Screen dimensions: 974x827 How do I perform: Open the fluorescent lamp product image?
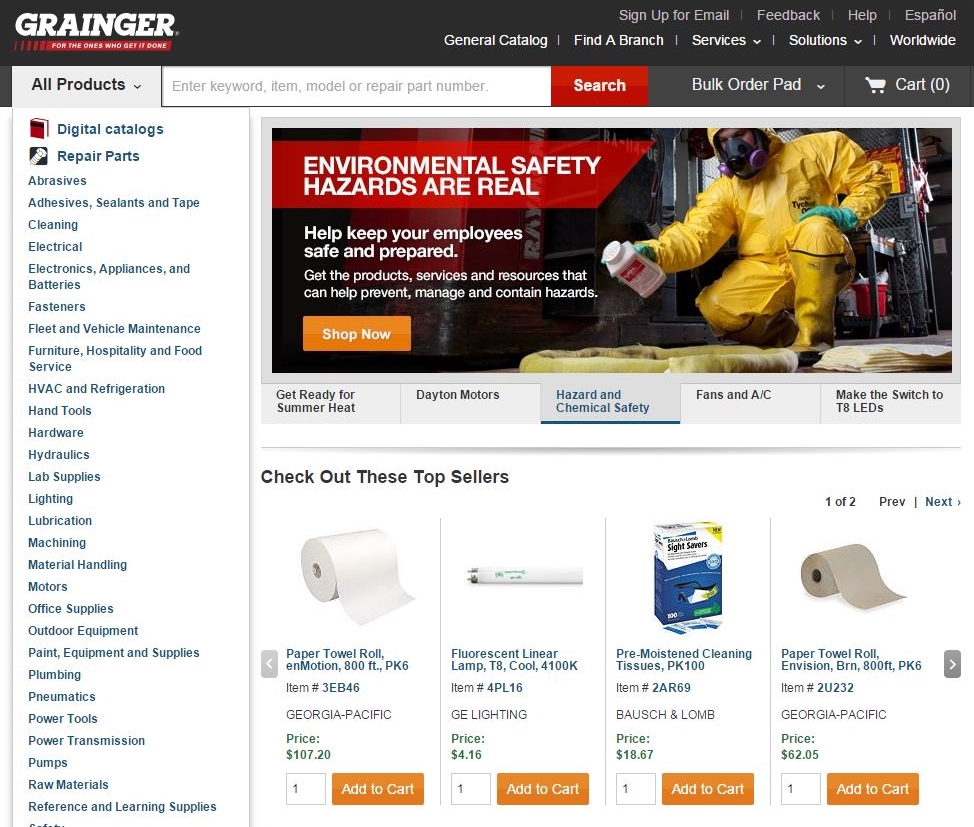[524, 575]
